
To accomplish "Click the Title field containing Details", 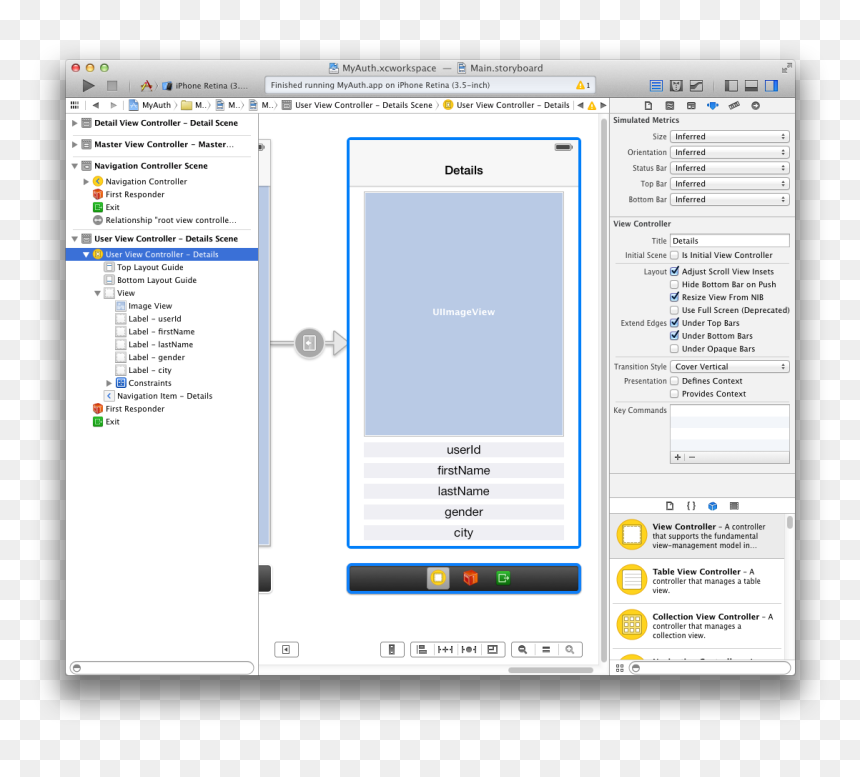I will (729, 241).
